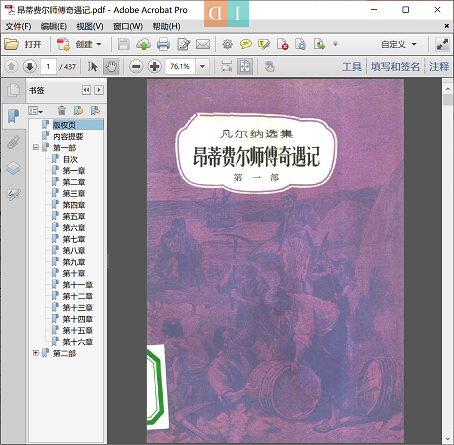Go to next page arrow
Viewport: 454px width, 445px height.
click(30, 67)
